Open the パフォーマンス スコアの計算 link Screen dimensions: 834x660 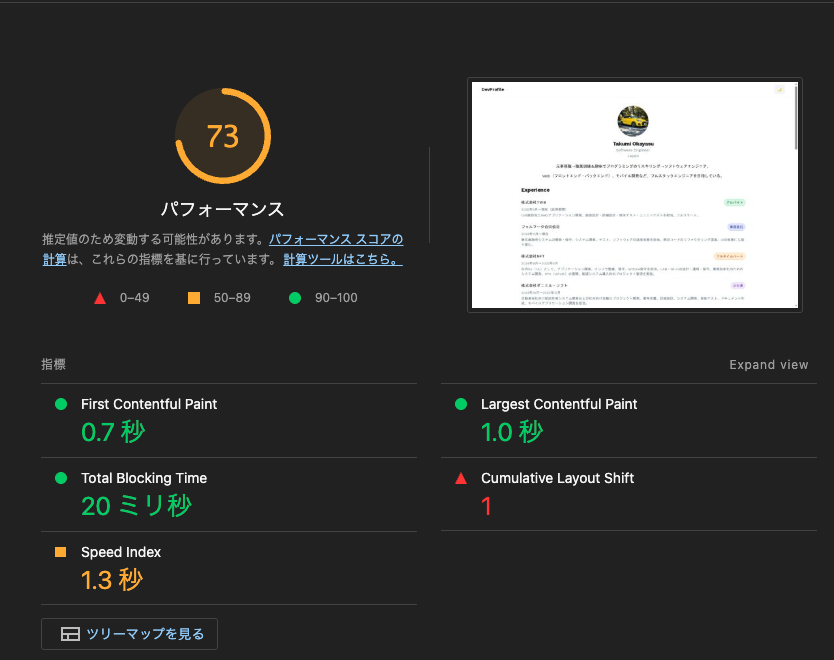coord(335,240)
